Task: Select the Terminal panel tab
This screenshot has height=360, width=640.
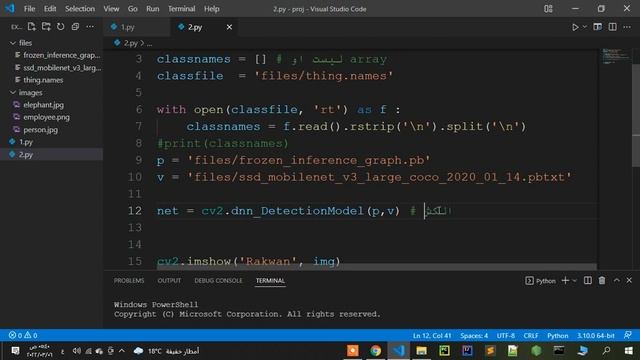Action: (270, 280)
